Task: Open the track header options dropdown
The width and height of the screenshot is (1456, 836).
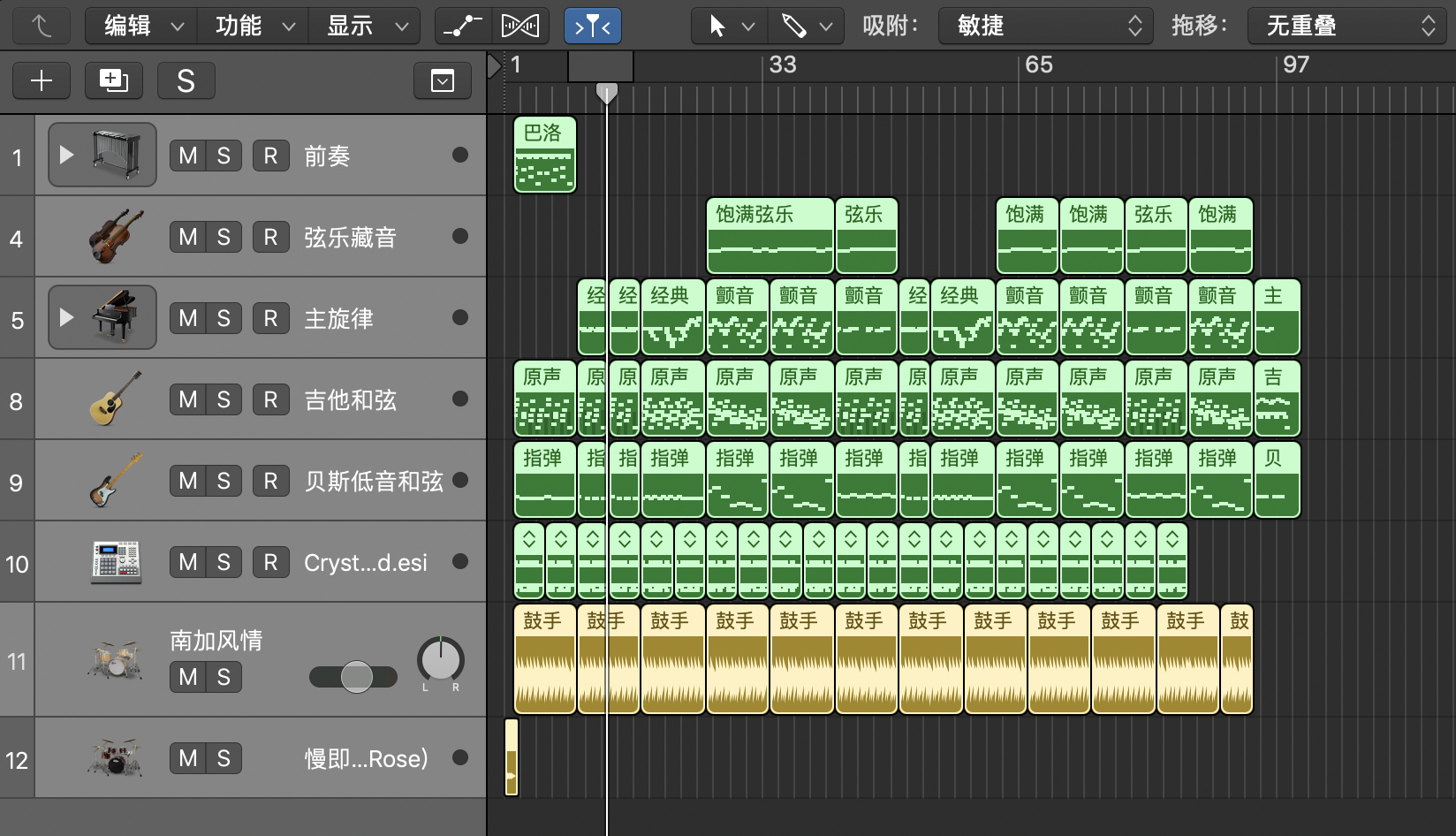Action: 443,81
